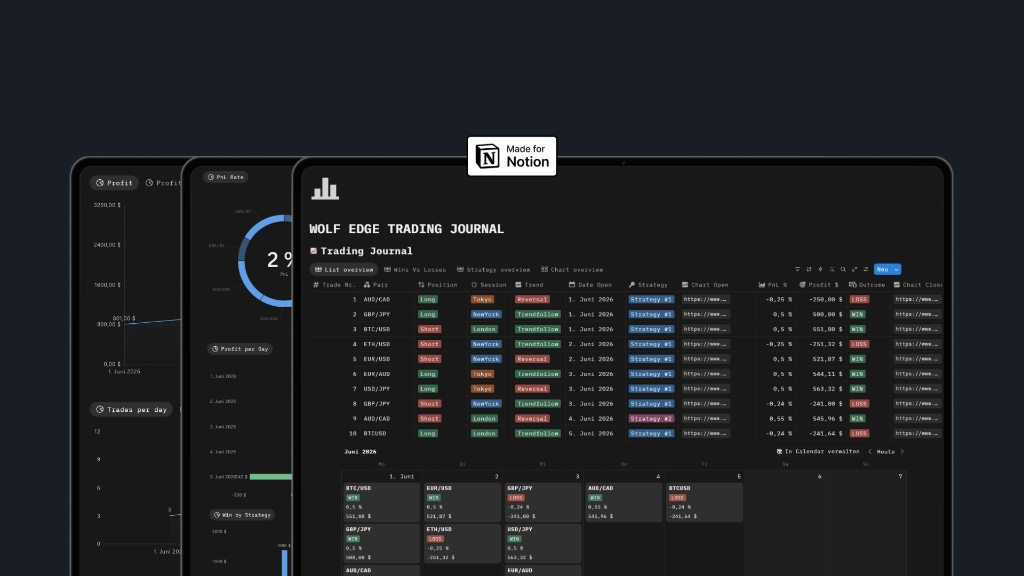Image resolution: width=1024 pixels, height=576 pixels.
Task: Click the Trend column header
Action: [x=529, y=285]
